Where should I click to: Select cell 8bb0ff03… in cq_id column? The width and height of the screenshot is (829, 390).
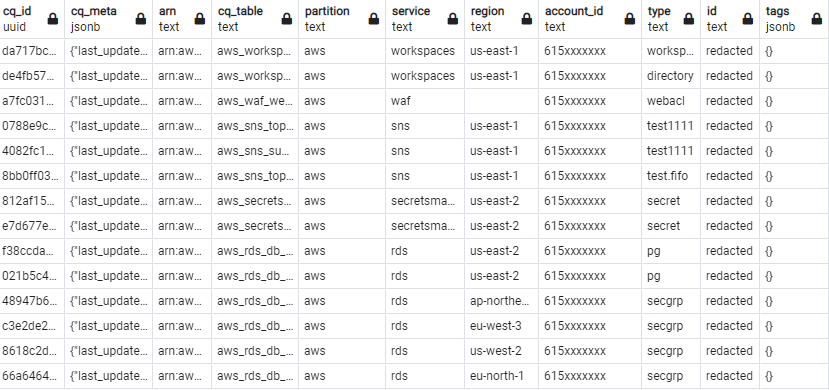click(x=32, y=176)
